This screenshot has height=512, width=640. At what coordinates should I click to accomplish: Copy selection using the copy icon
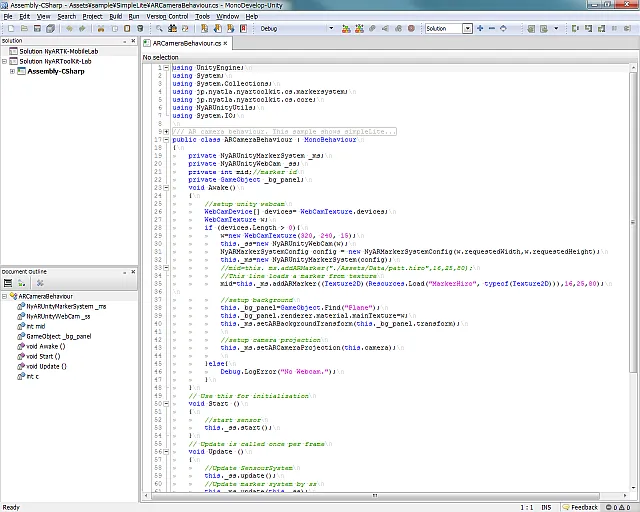[114, 29]
